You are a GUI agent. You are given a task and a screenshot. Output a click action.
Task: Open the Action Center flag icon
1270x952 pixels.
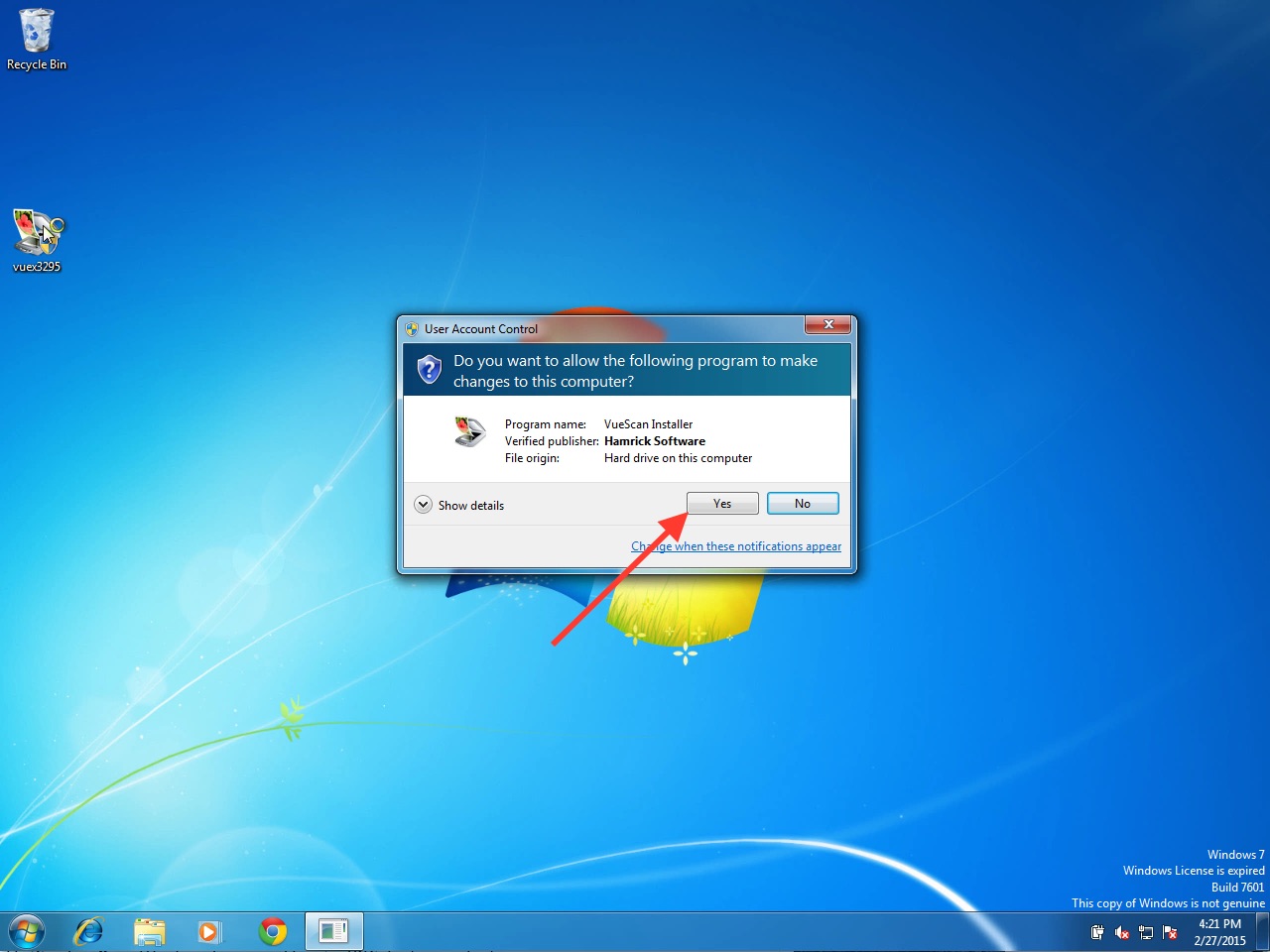pos(1170,932)
